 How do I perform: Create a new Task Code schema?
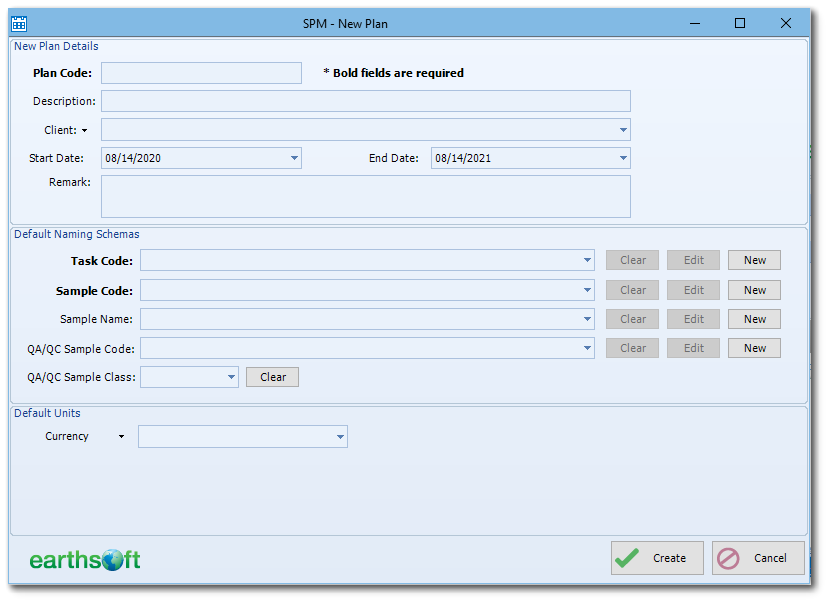click(753, 259)
